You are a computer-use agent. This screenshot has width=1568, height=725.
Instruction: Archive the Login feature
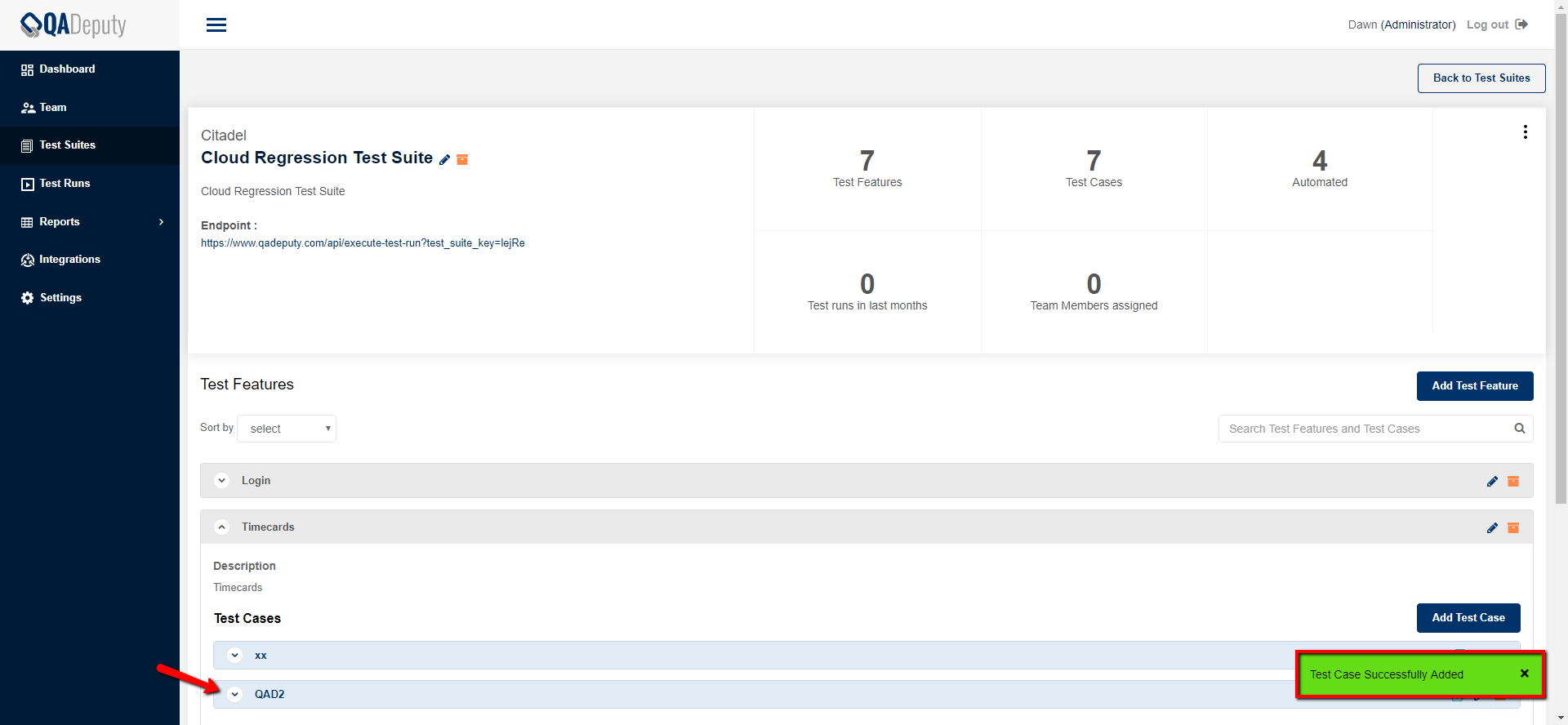coord(1513,482)
